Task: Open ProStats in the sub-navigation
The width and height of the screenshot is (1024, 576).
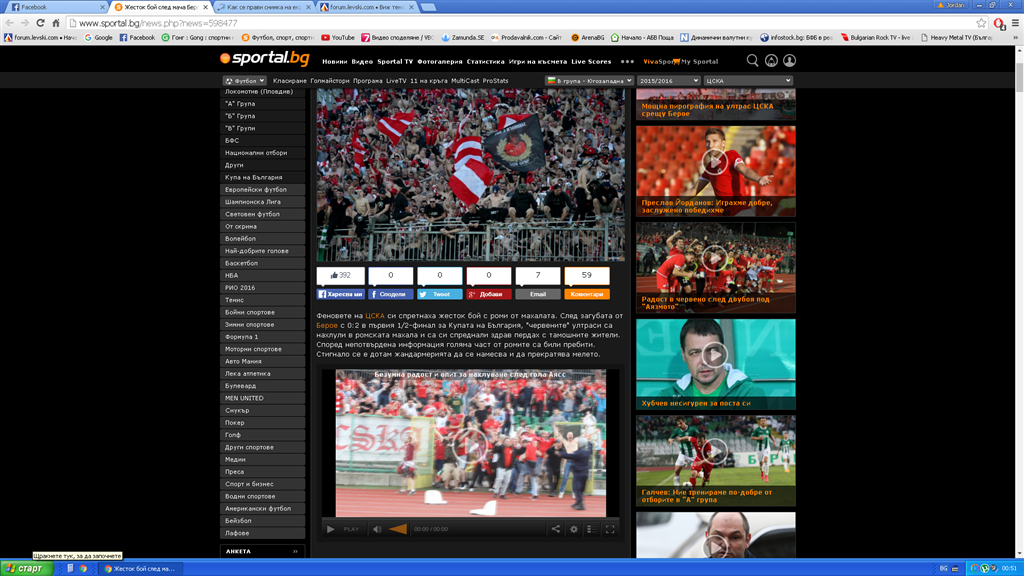Action: tap(495, 81)
